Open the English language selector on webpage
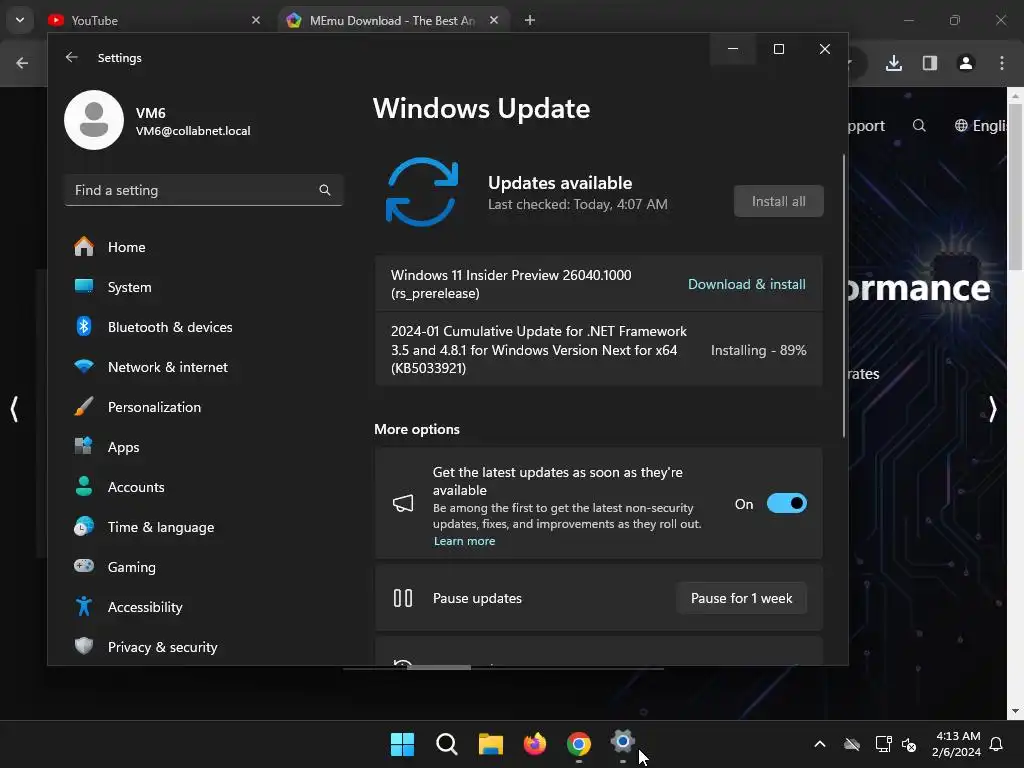This screenshot has height=768, width=1024. point(982,125)
